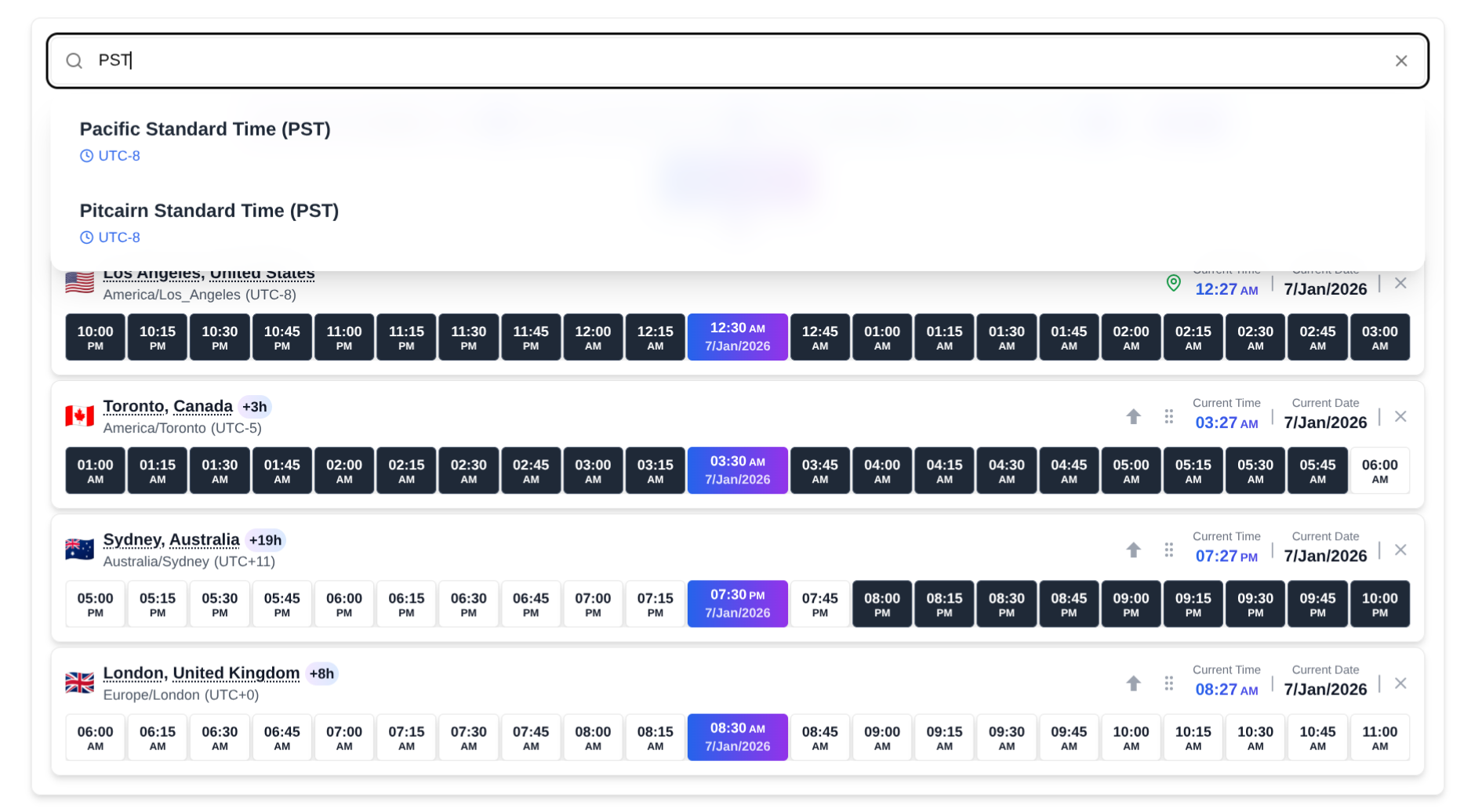Select Pitcairn Standard Time (PST) from suggestions

click(209, 211)
